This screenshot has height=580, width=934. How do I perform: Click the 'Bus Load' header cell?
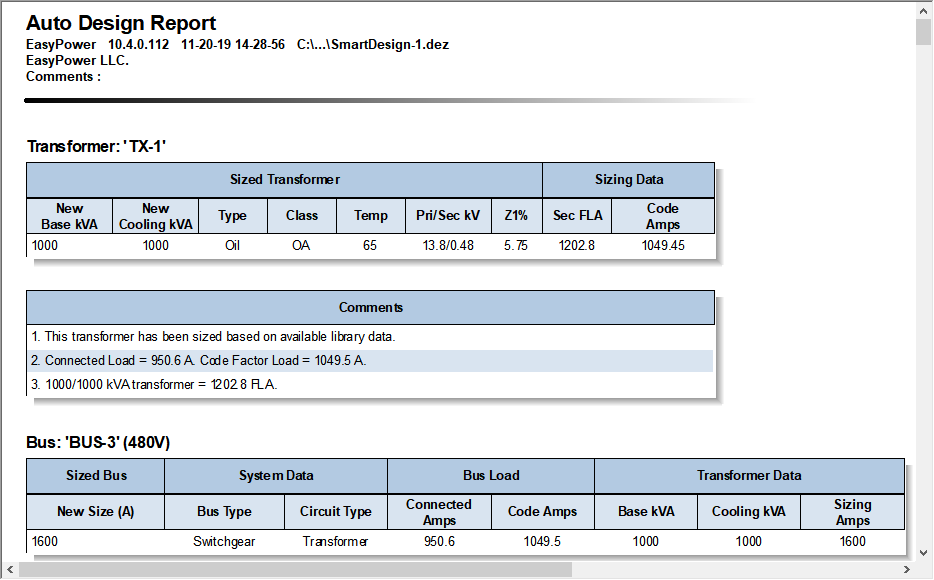point(490,476)
